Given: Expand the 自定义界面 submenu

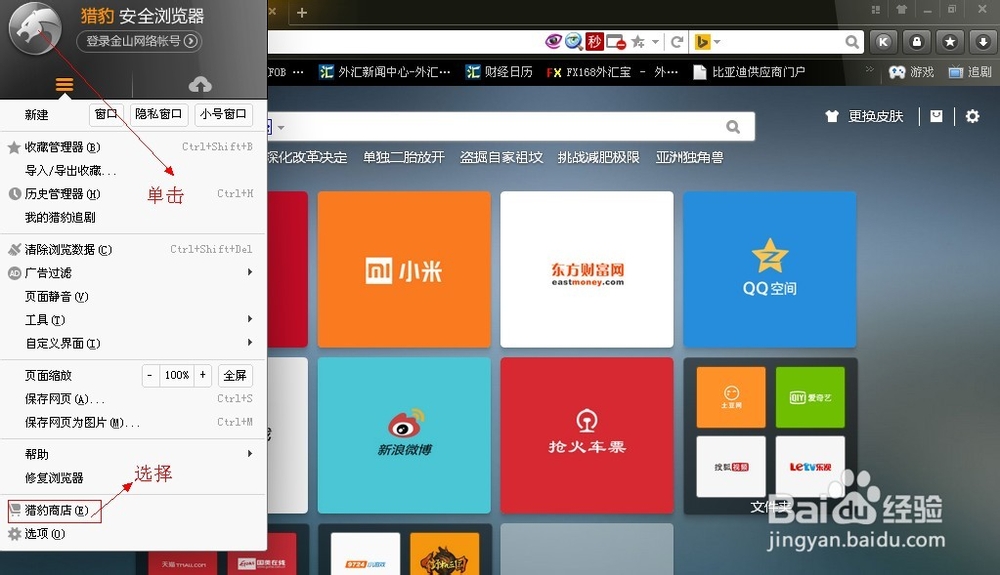Looking at the screenshot, I should 133,343.
